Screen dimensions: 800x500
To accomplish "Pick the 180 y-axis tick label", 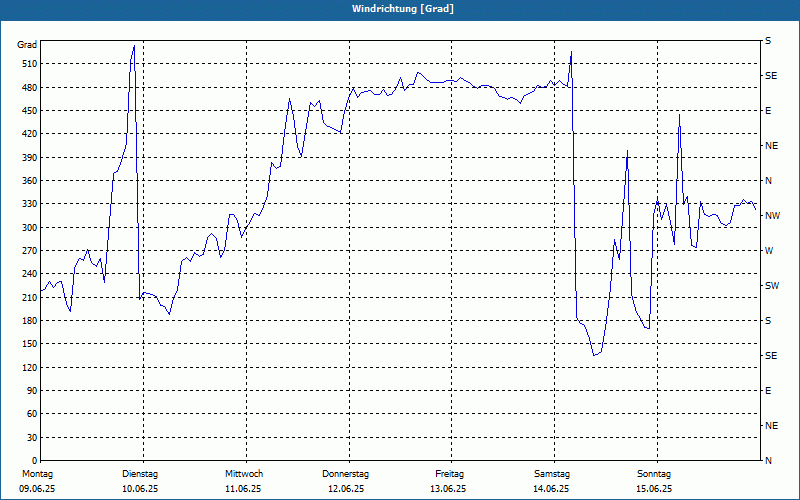I will click(30, 321).
